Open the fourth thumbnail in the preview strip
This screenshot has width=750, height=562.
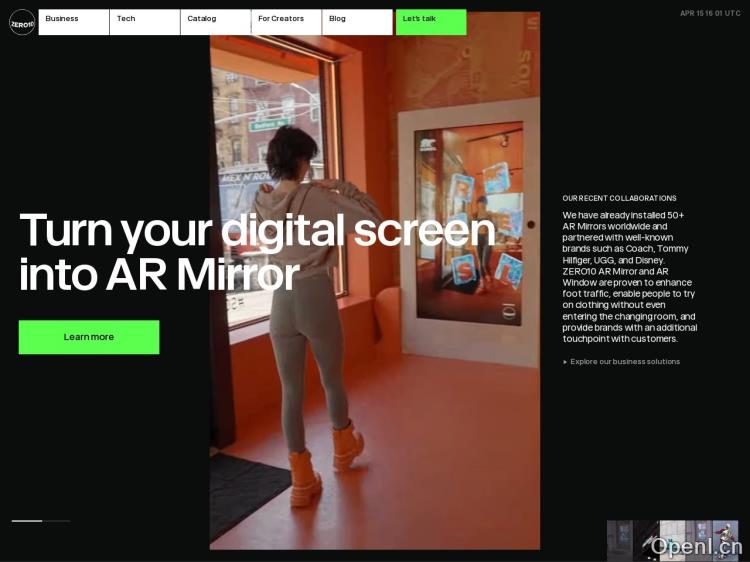point(698,540)
